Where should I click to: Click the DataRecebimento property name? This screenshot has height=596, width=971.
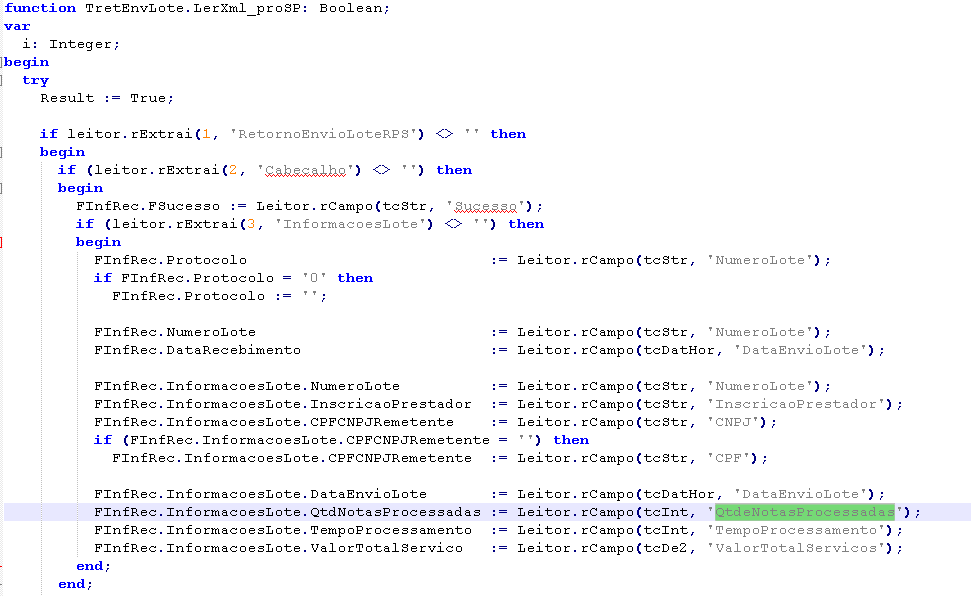(233, 349)
